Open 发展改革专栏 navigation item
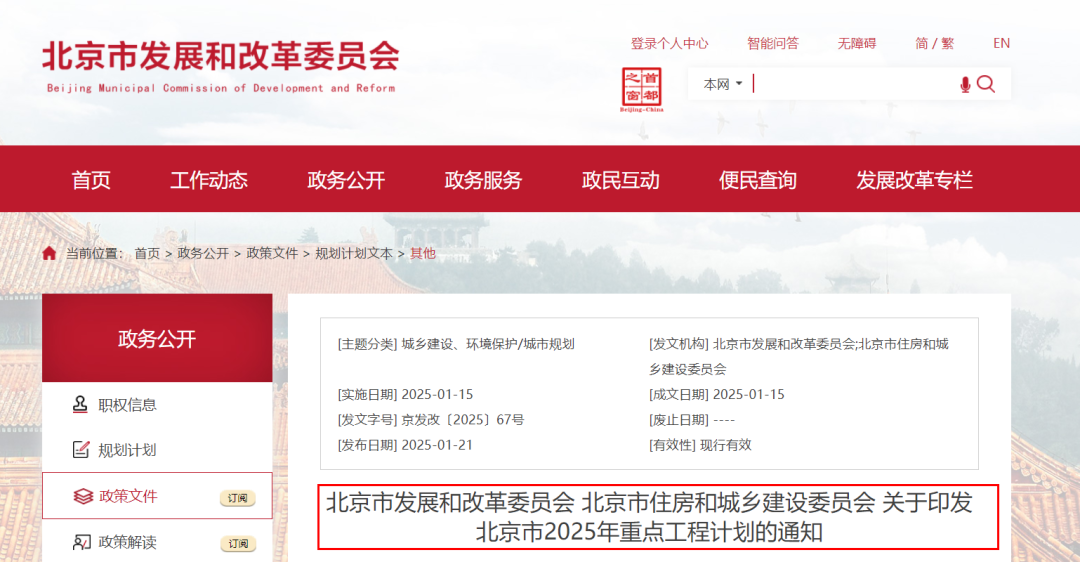The image size is (1080, 562). click(914, 180)
